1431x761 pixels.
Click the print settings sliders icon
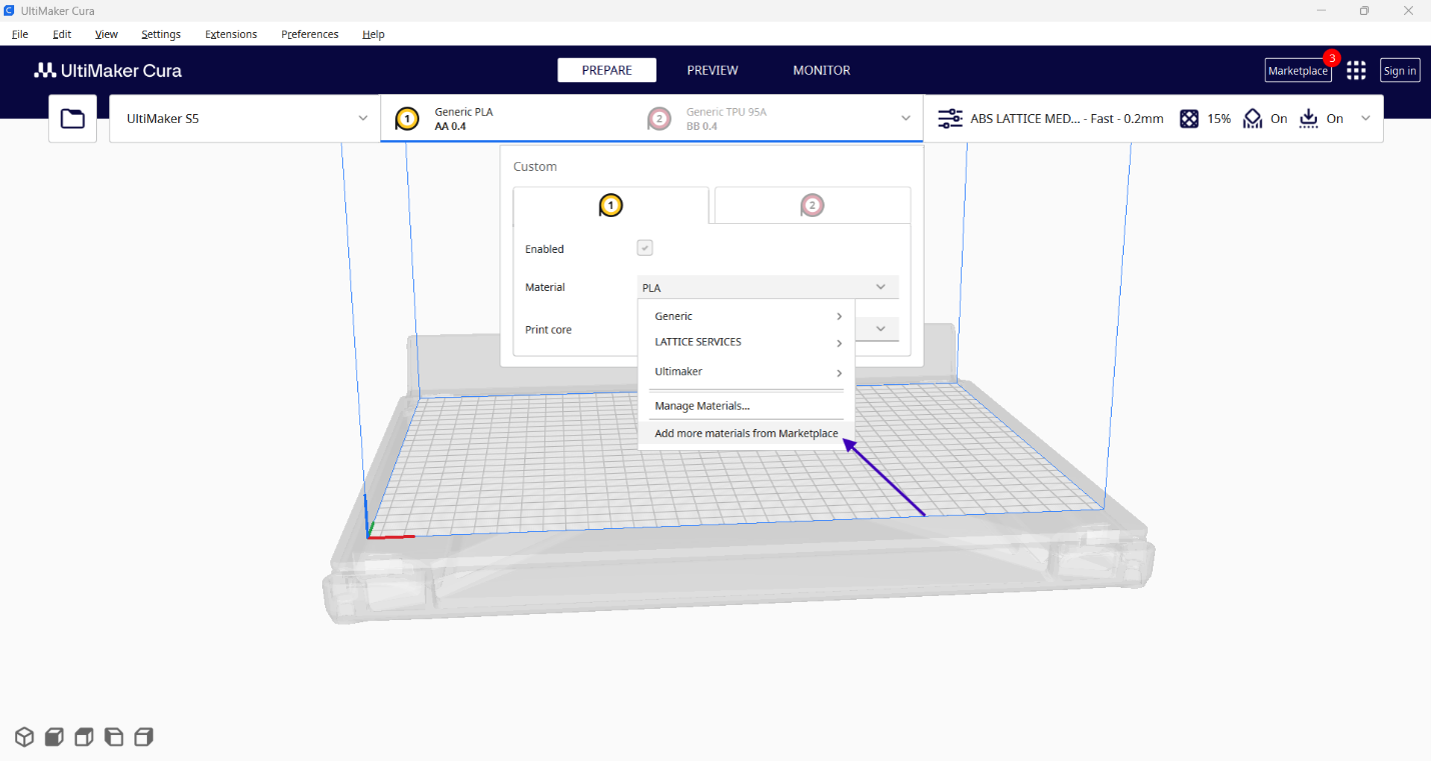(950, 118)
